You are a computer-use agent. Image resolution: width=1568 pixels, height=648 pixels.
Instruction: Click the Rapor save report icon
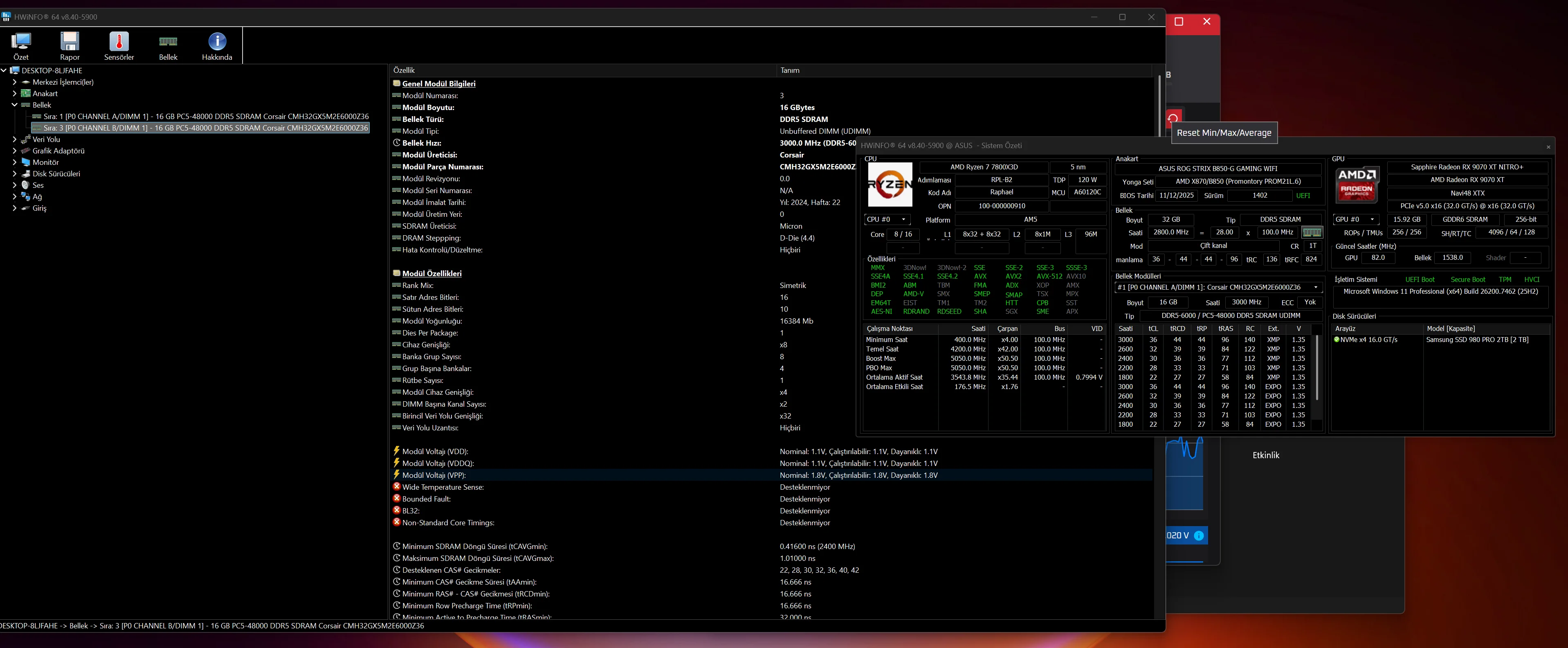pos(70,42)
